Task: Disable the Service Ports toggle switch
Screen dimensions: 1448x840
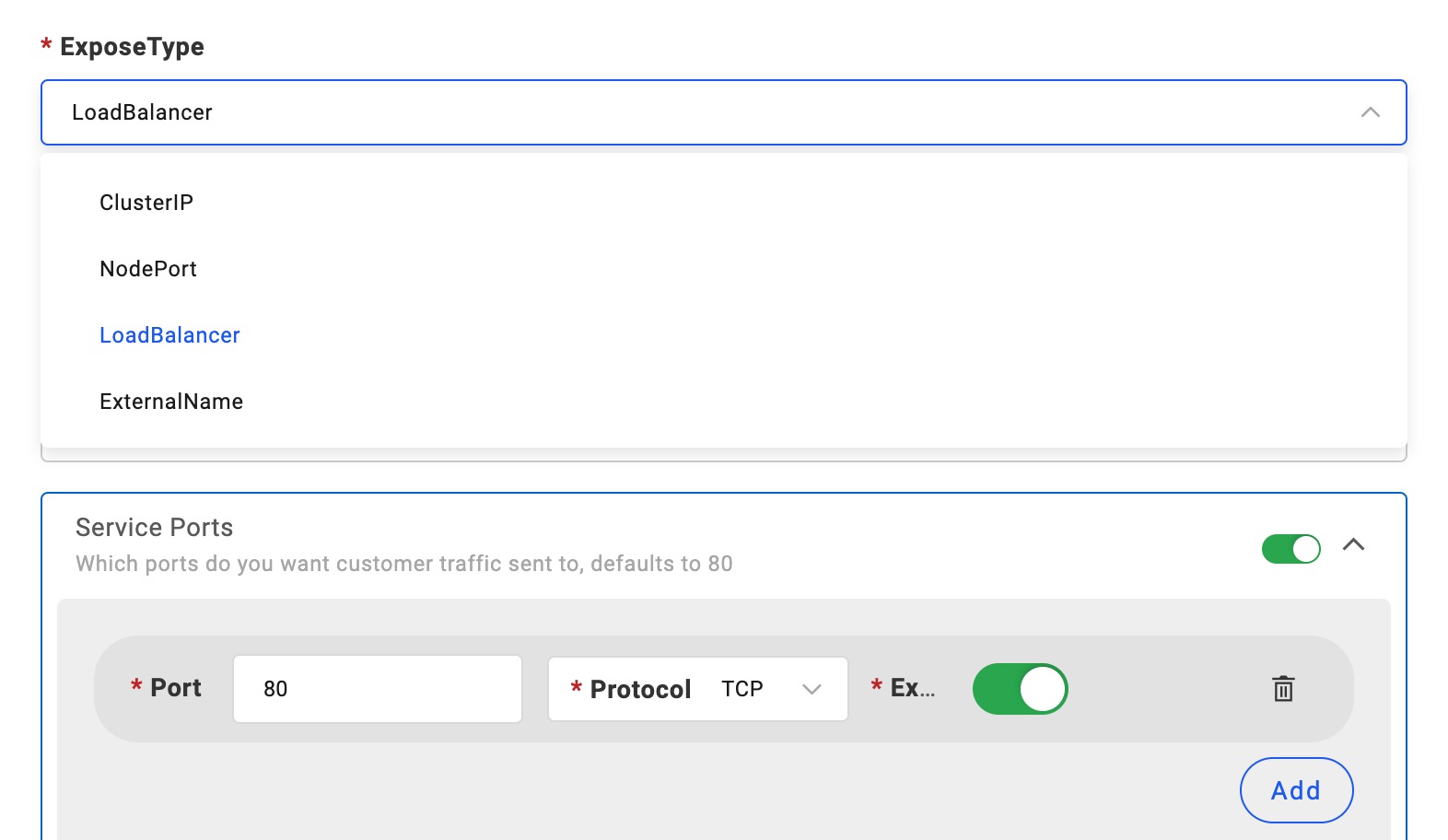Action: pyautogui.click(x=1290, y=549)
